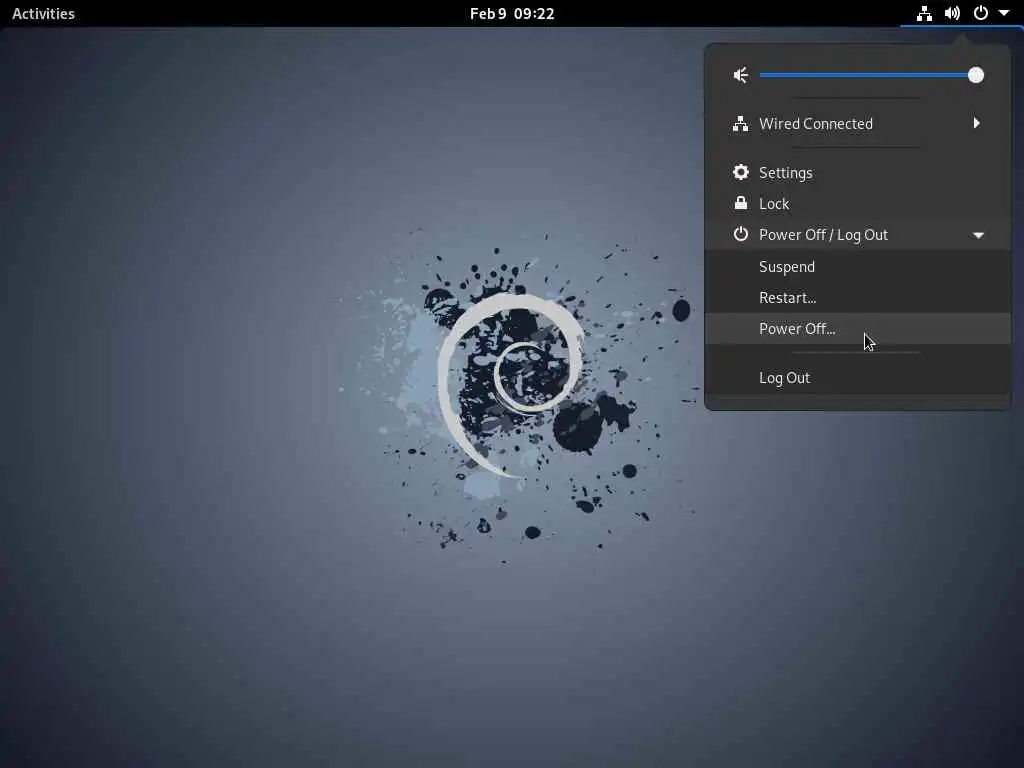Viewport: 1024px width, 768px height.
Task: Click the Settings gear icon
Action: [741, 172]
